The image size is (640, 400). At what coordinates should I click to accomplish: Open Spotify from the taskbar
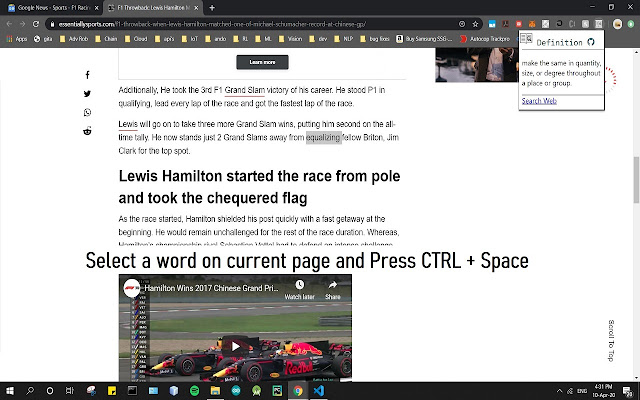click(x=194, y=391)
